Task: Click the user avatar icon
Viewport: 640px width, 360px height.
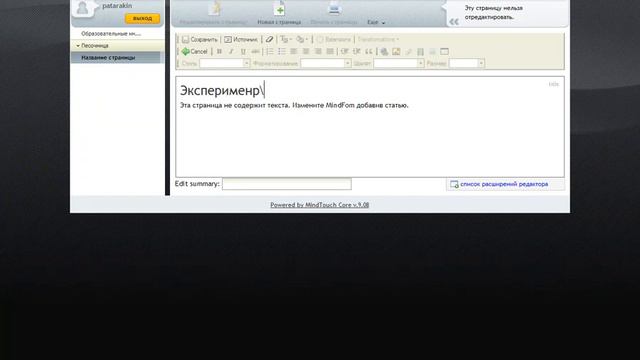Action: 82,8
